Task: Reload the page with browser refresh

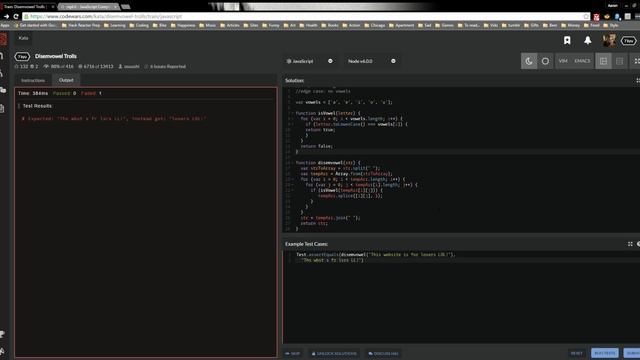Action: click(x=16, y=17)
